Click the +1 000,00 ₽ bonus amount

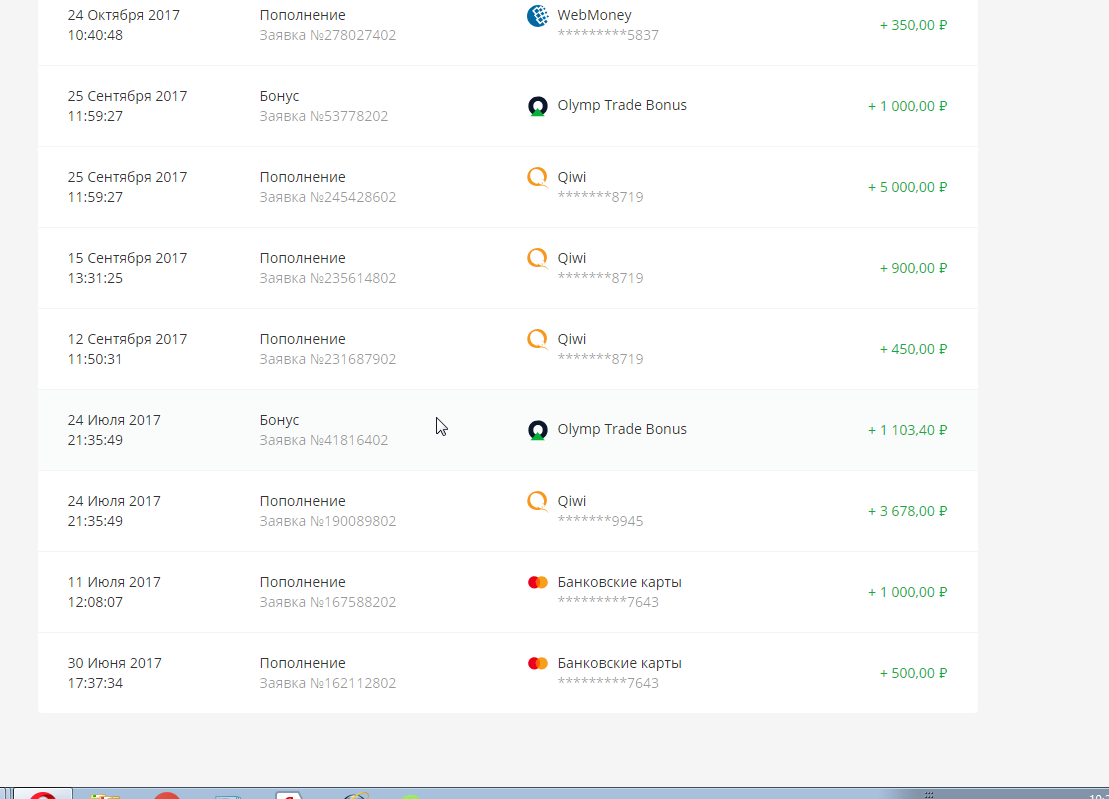[907, 106]
